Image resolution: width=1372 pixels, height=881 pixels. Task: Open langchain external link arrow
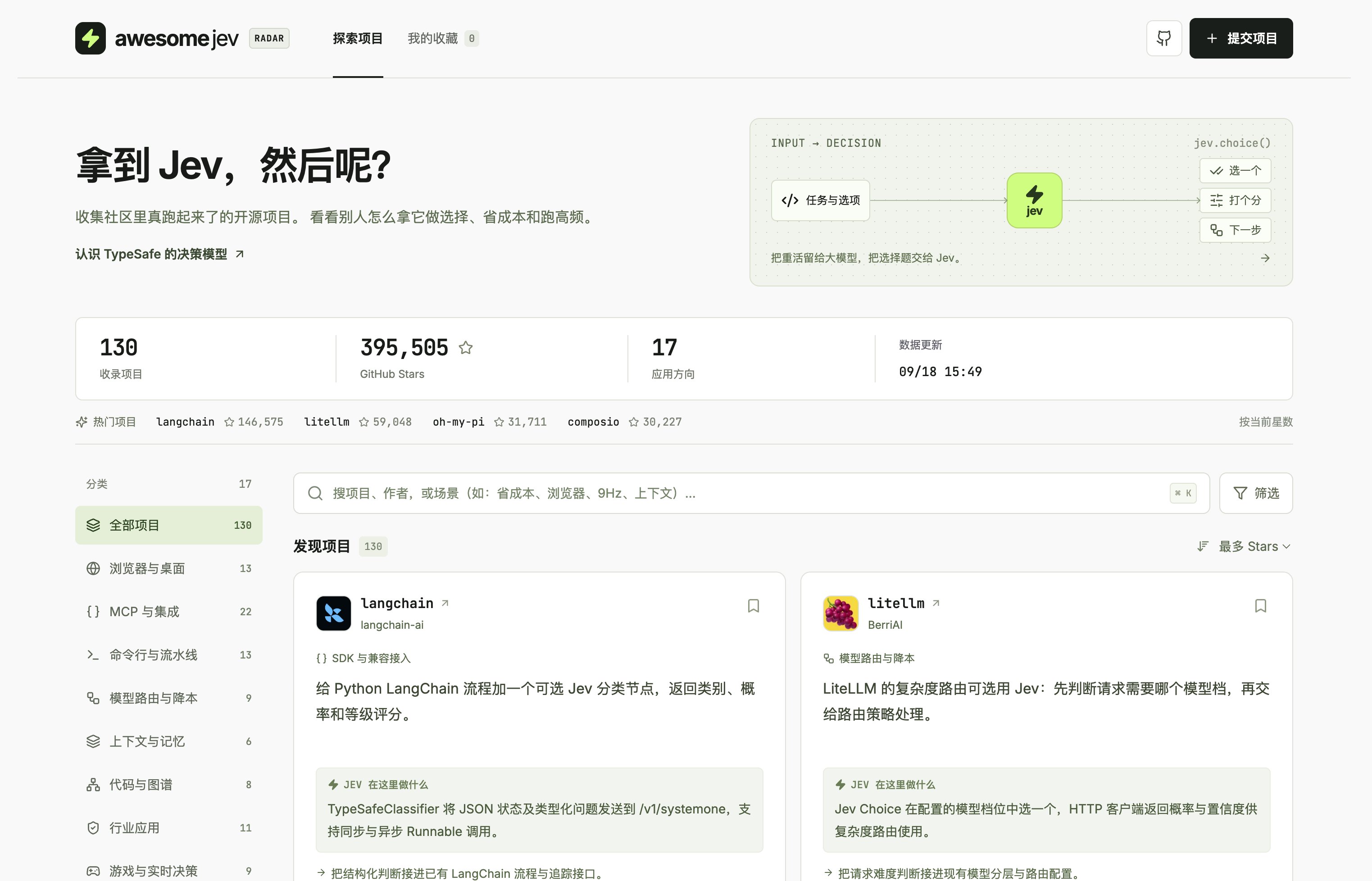[445, 603]
